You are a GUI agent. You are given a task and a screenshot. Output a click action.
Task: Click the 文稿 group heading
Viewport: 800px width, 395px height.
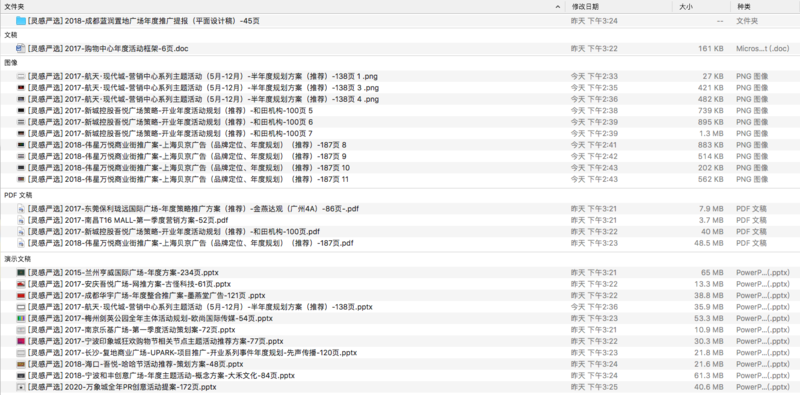[x=11, y=35]
